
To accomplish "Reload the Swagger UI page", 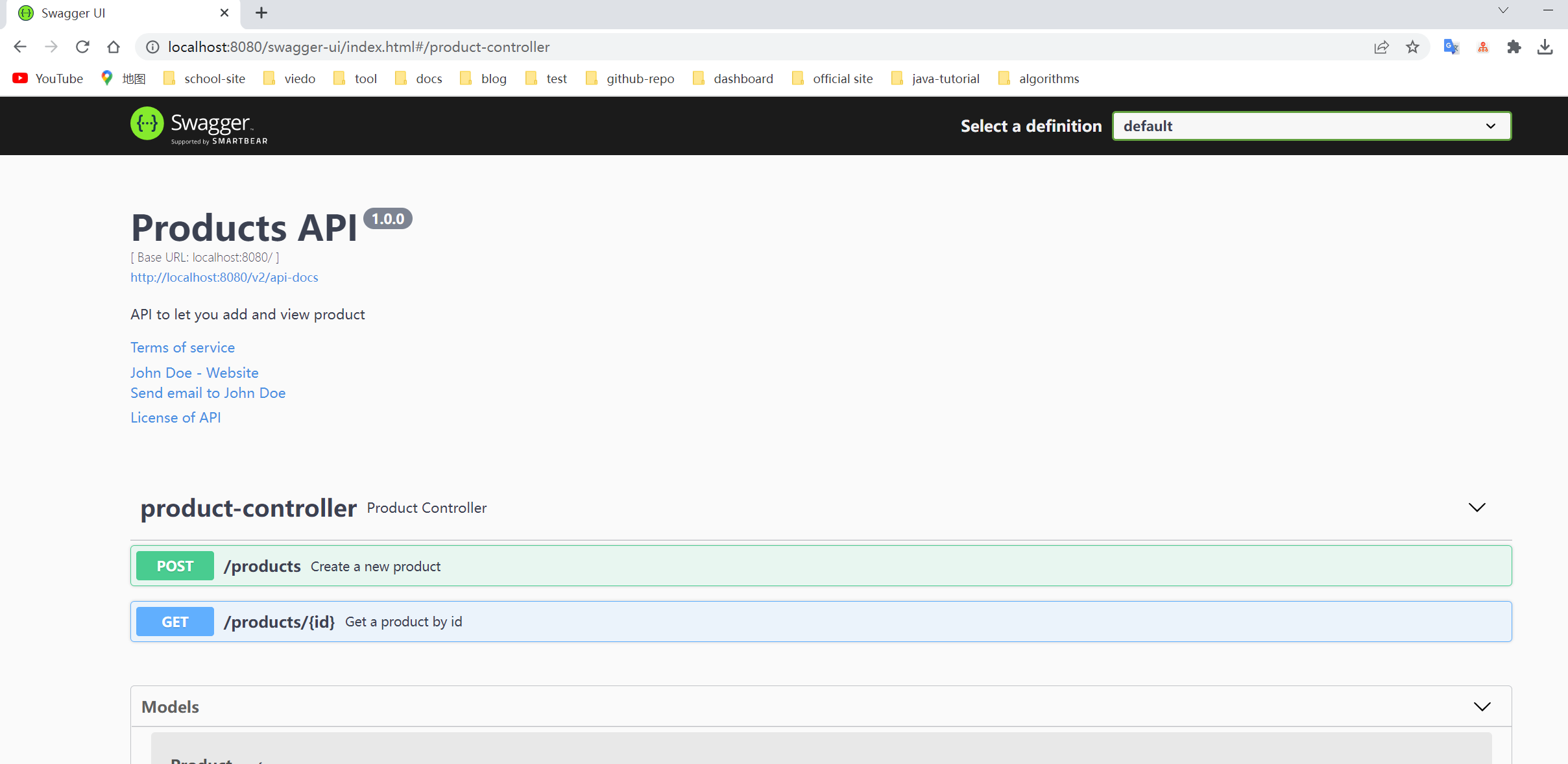I will pyautogui.click(x=82, y=47).
